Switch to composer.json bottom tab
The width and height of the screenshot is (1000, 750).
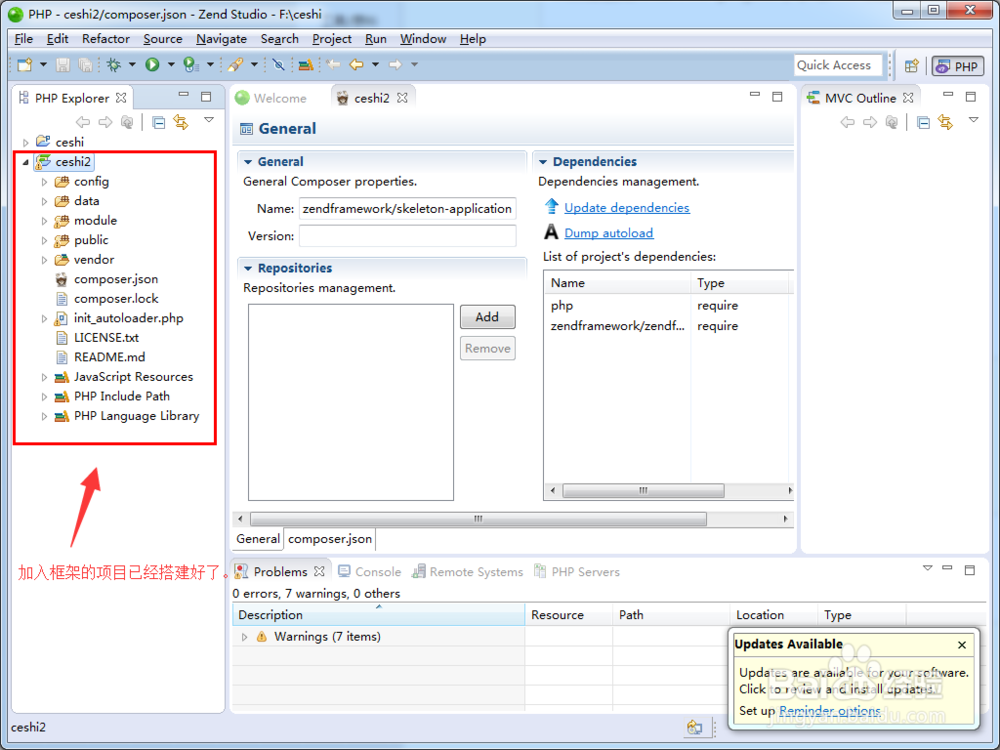coord(330,540)
